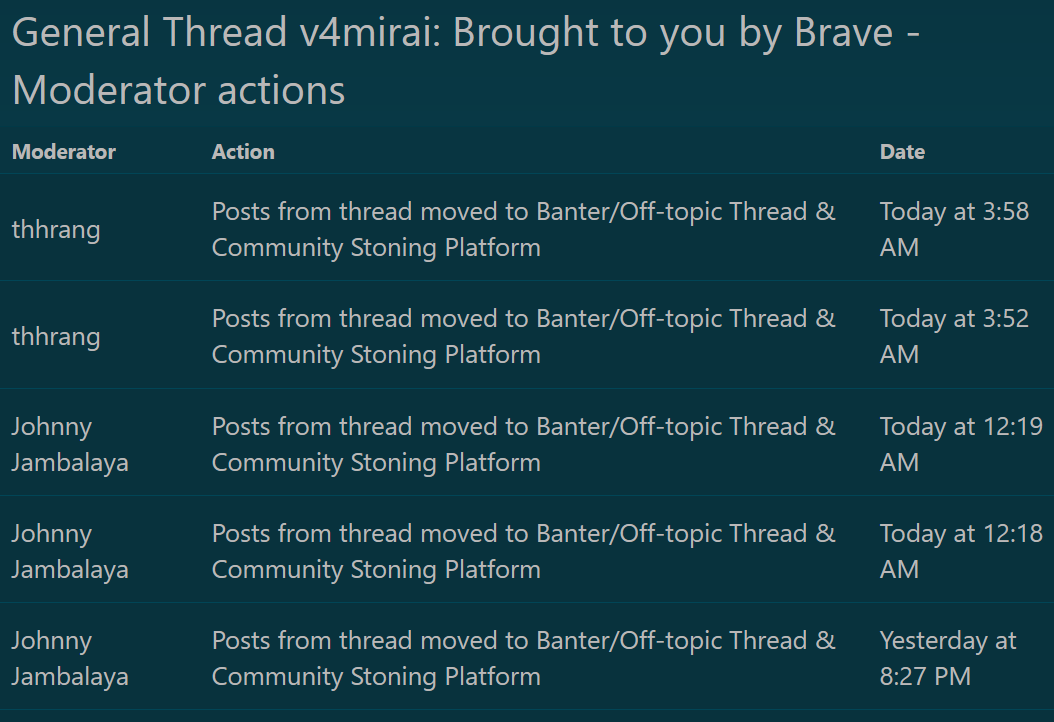This screenshot has height=722, width=1054.
Task: Click the Today at 3:52 AM timestamp
Action: click(x=955, y=336)
